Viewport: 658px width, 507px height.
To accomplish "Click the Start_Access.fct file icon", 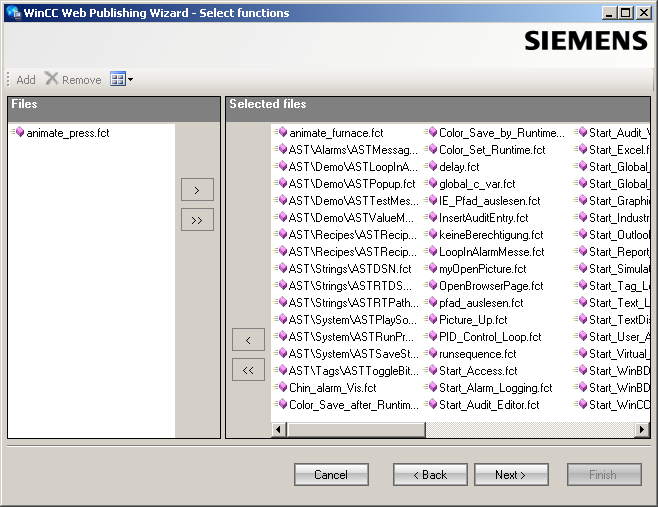I will pyautogui.click(x=431, y=371).
